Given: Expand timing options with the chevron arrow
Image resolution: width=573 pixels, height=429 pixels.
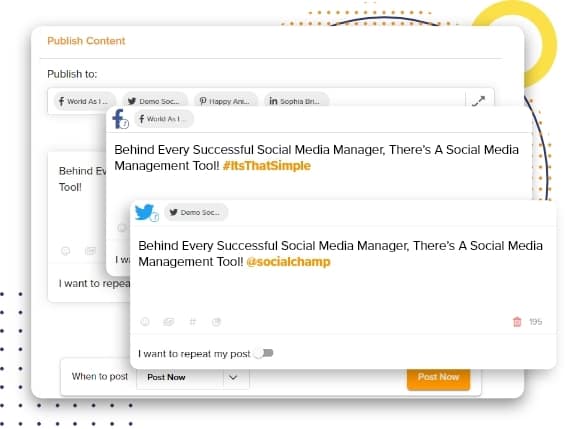Looking at the screenshot, I should tap(233, 377).
